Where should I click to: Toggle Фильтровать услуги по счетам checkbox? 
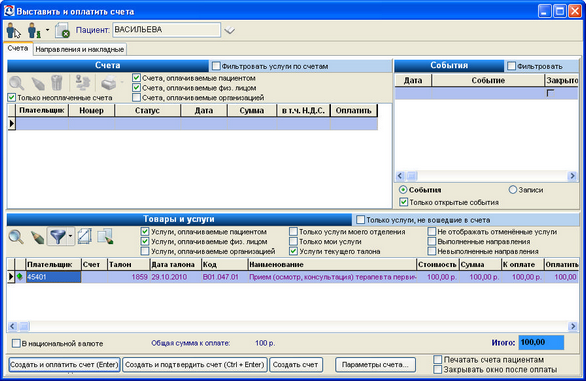coord(216,66)
